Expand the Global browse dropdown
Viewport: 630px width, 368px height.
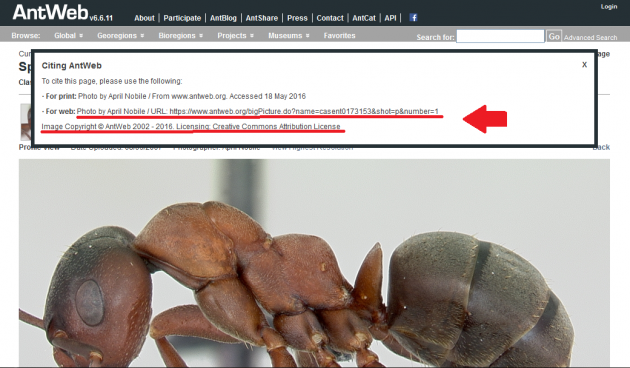[68, 35]
